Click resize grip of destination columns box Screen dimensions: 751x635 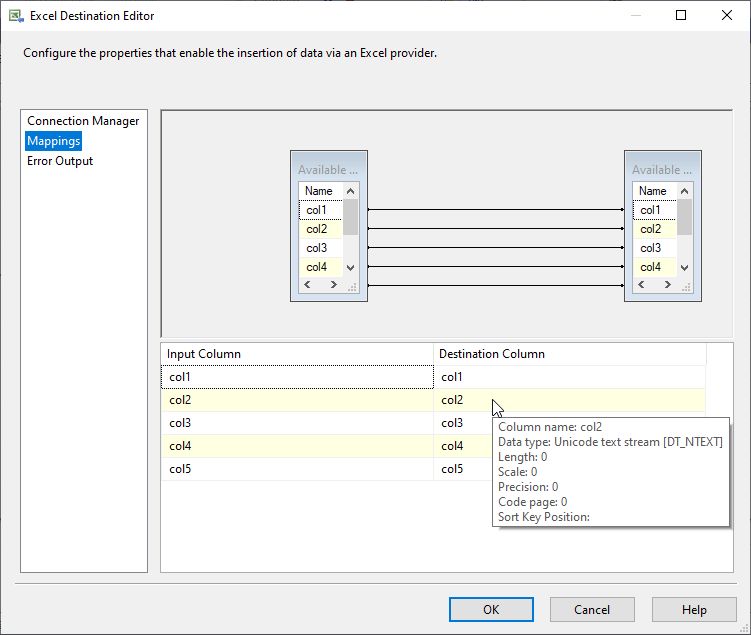click(x=686, y=287)
